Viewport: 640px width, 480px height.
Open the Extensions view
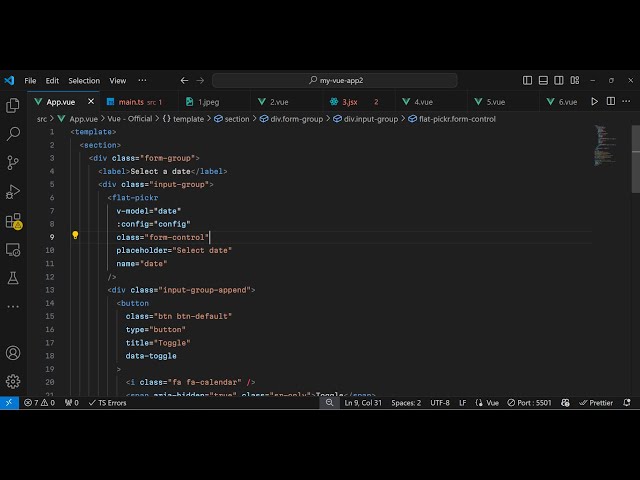[13, 221]
